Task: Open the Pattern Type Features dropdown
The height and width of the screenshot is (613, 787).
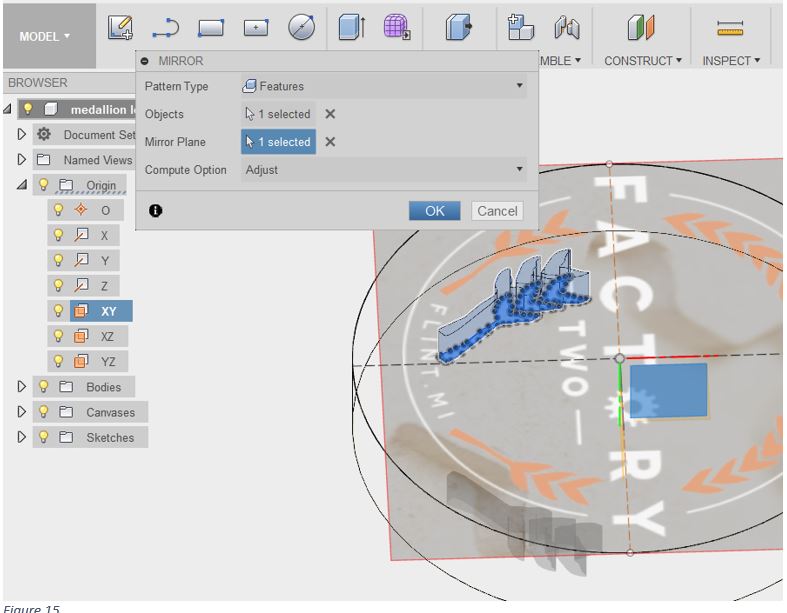Action: point(384,86)
